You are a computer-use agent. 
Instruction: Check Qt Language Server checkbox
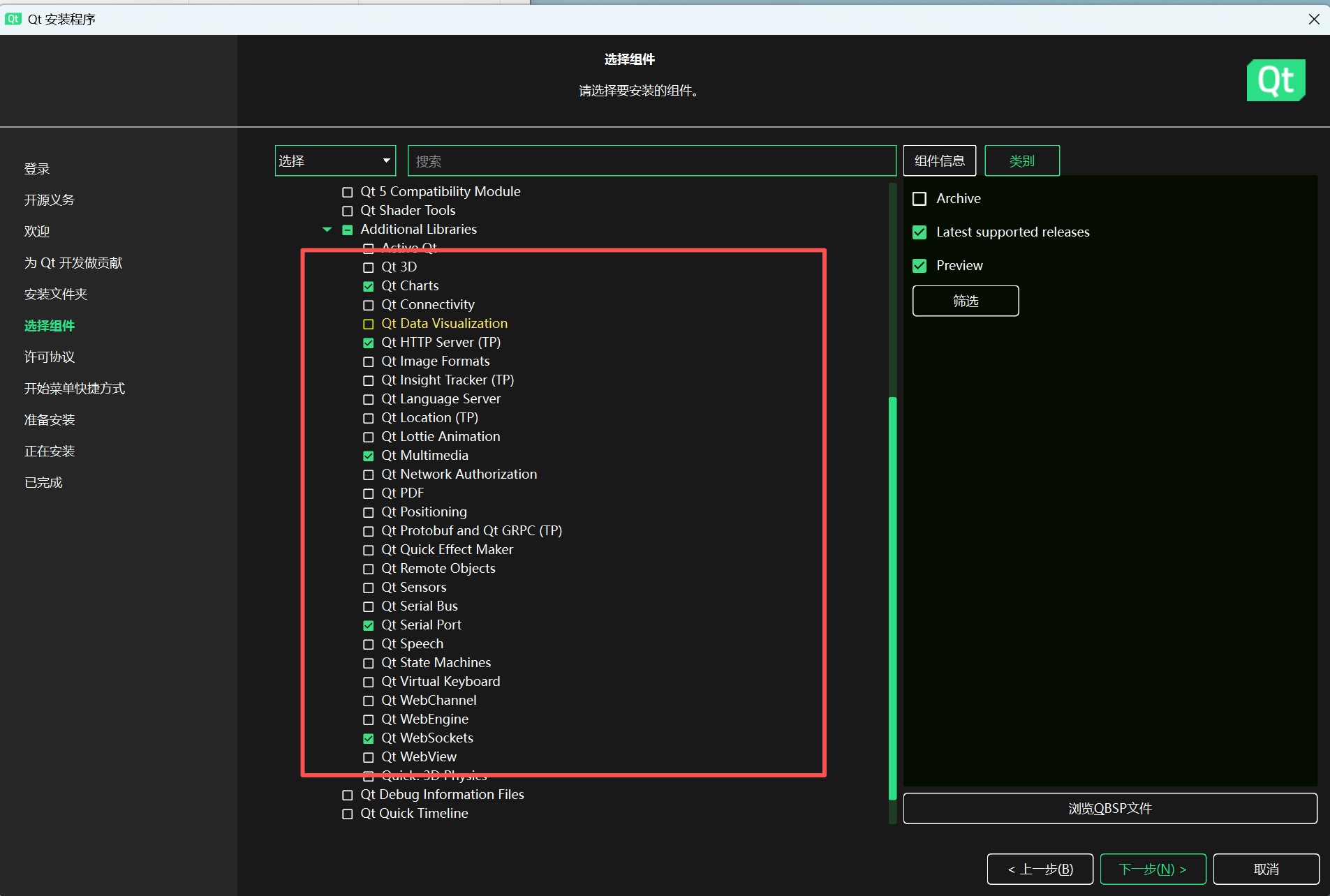point(368,399)
